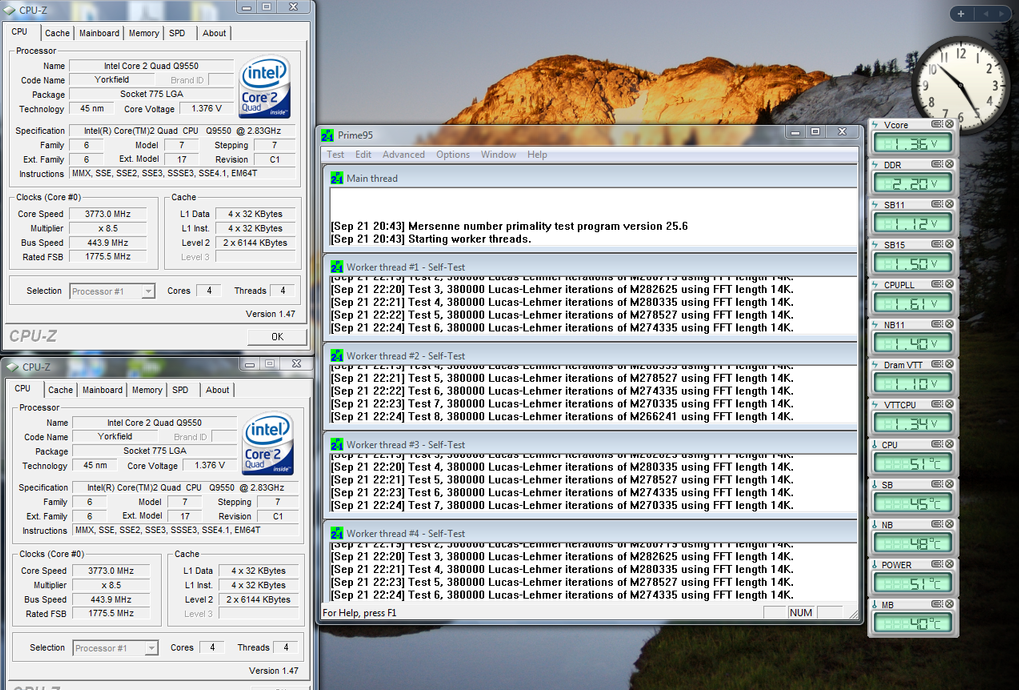
Task: Open settings of the CPUPLL gadget
Action: (x=937, y=284)
